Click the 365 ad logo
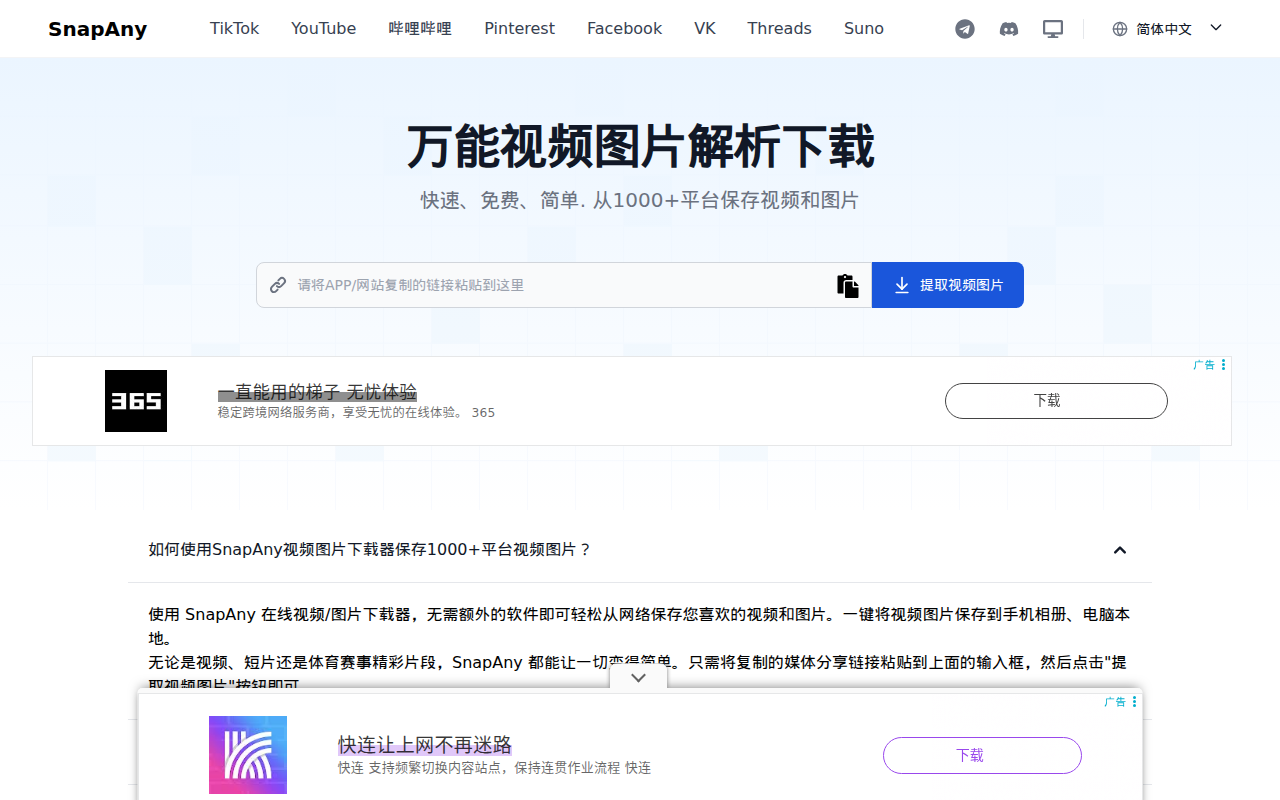 136,401
